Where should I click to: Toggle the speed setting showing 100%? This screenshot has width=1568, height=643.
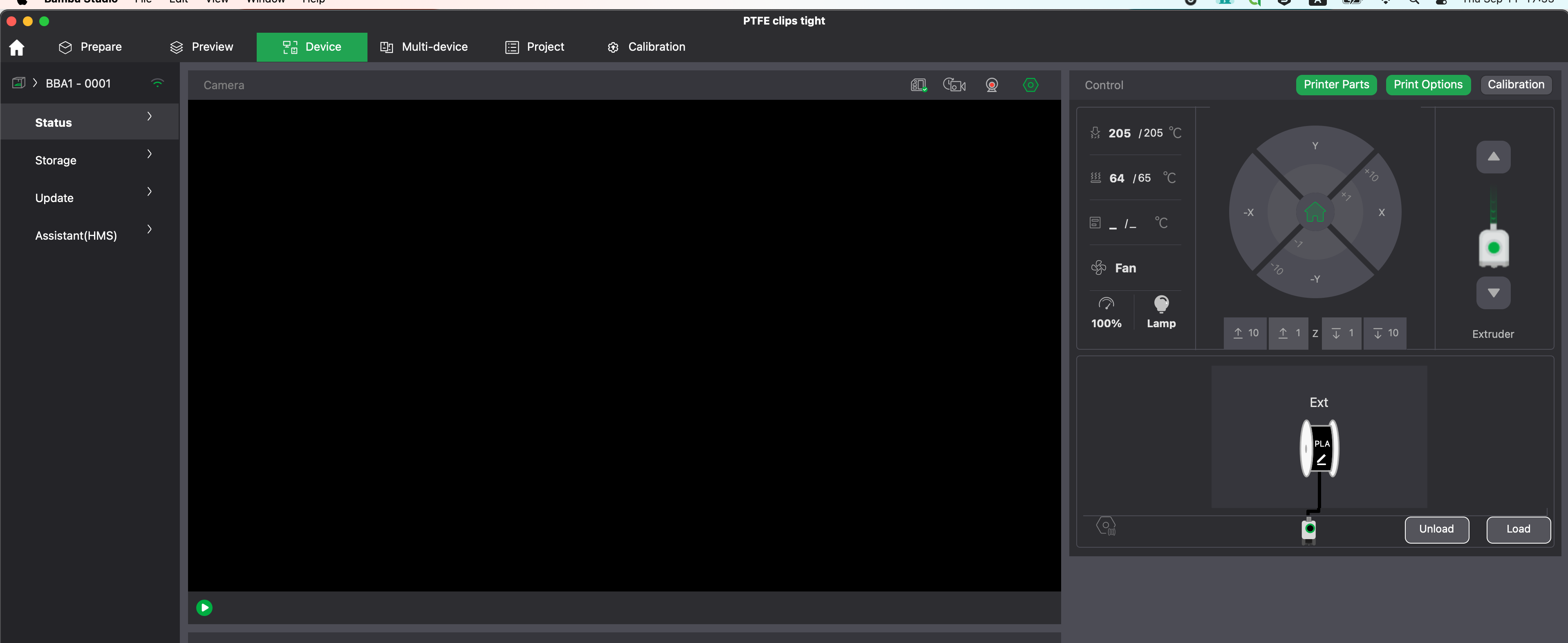click(1107, 312)
